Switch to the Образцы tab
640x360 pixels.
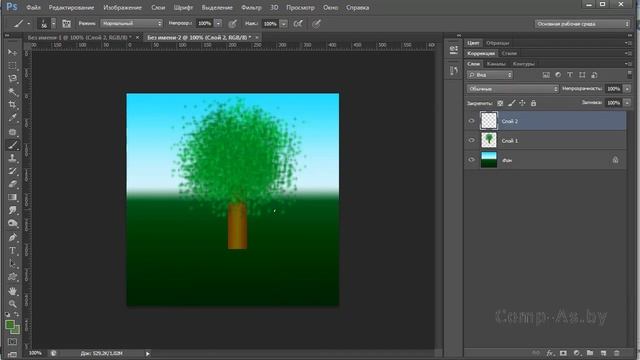click(x=498, y=43)
